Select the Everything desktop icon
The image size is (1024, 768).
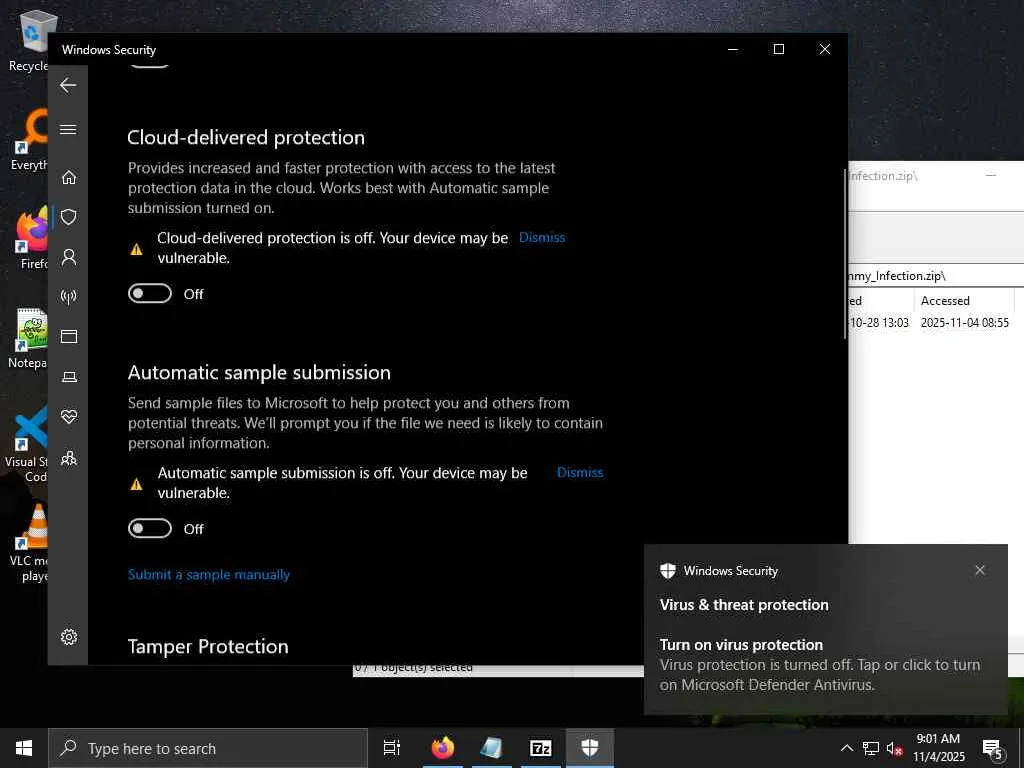click(x=29, y=140)
